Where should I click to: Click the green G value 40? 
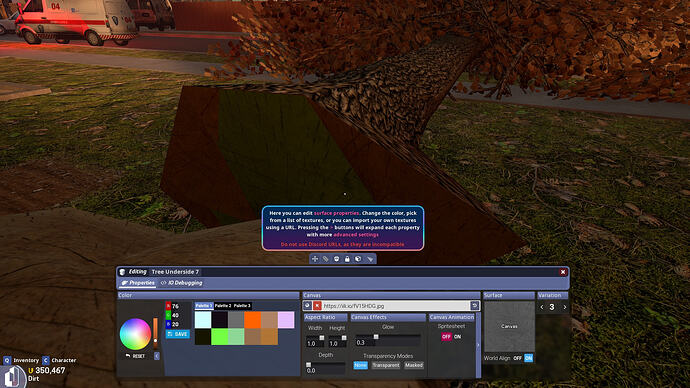pos(175,315)
